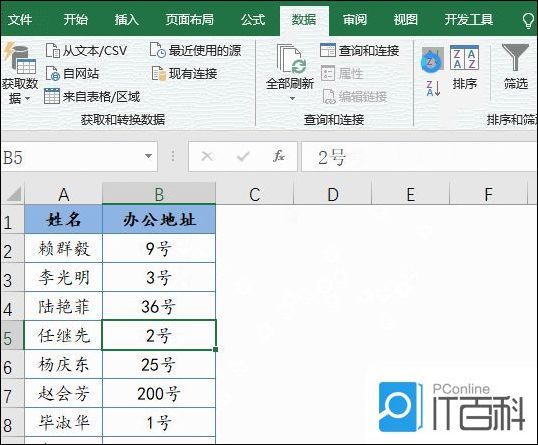The image size is (538, 445).
Task: Click the Select All corner triangle
Action: [x=14, y=194]
